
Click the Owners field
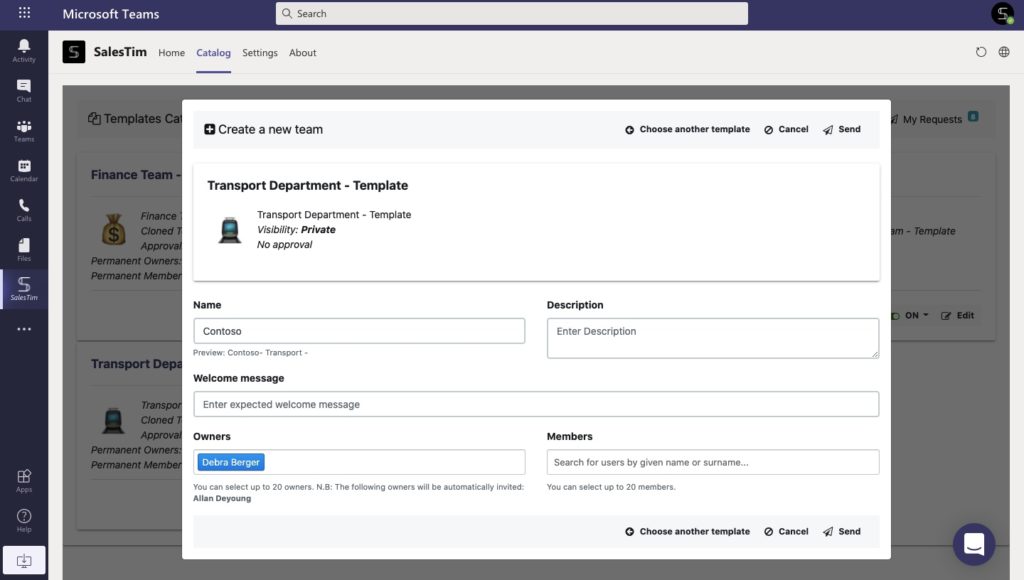point(359,462)
